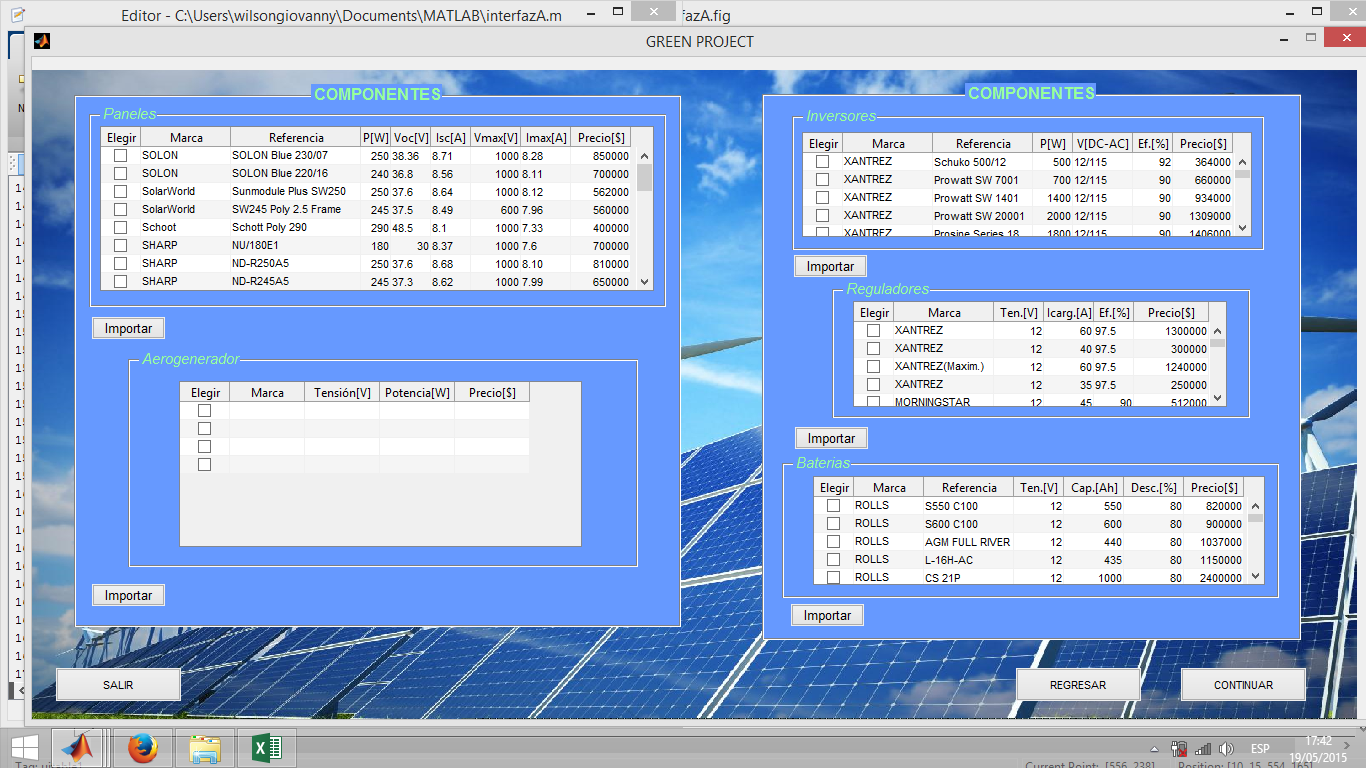Open network signal tray icon
Viewport: 1366px width, 768px height.
(x=1203, y=749)
